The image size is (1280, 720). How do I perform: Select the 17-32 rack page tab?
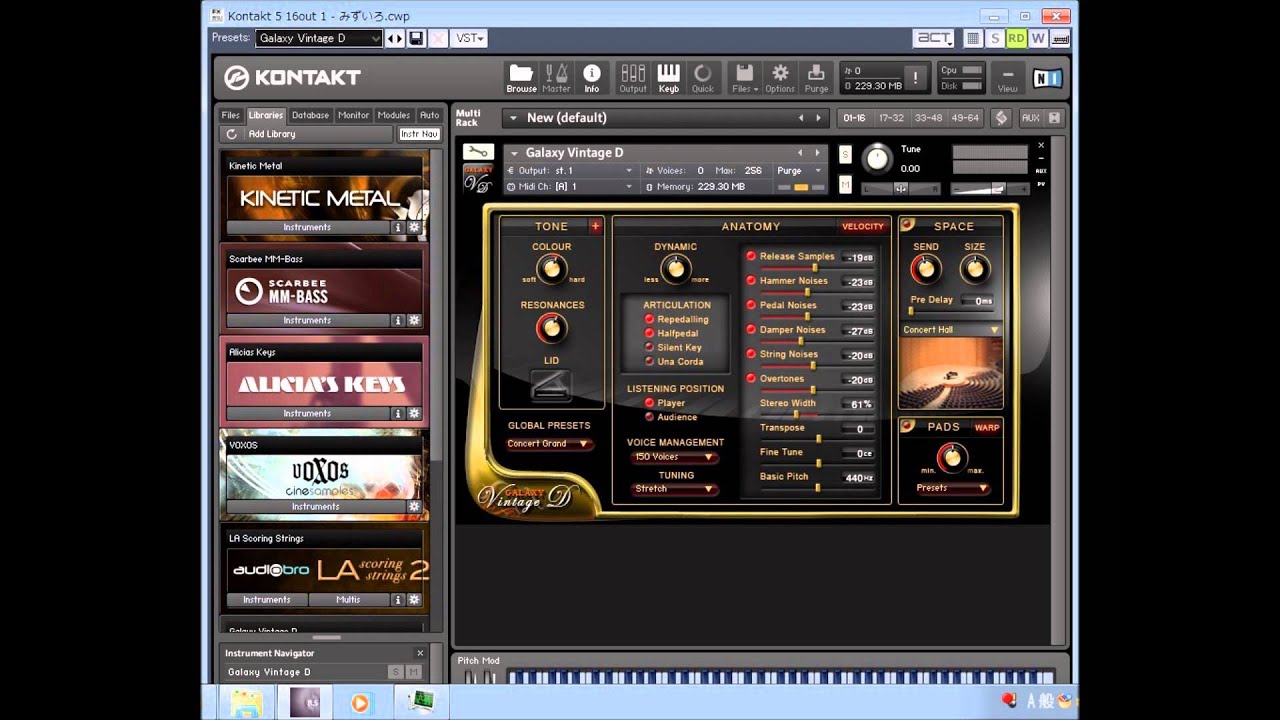coord(891,118)
